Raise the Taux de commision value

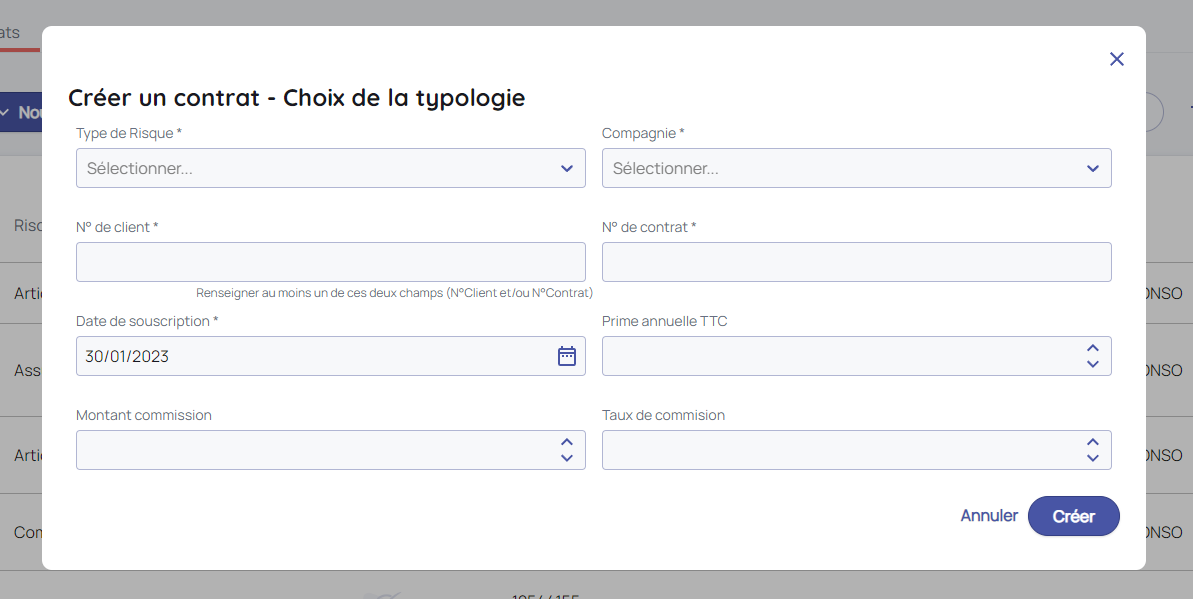1093,442
